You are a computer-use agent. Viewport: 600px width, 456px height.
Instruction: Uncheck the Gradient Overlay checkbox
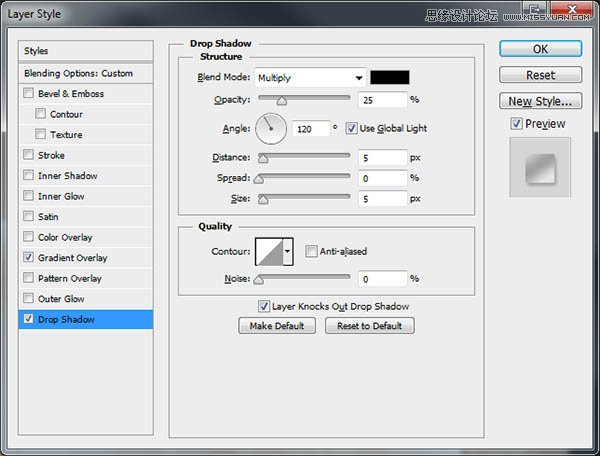click(x=28, y=257)
